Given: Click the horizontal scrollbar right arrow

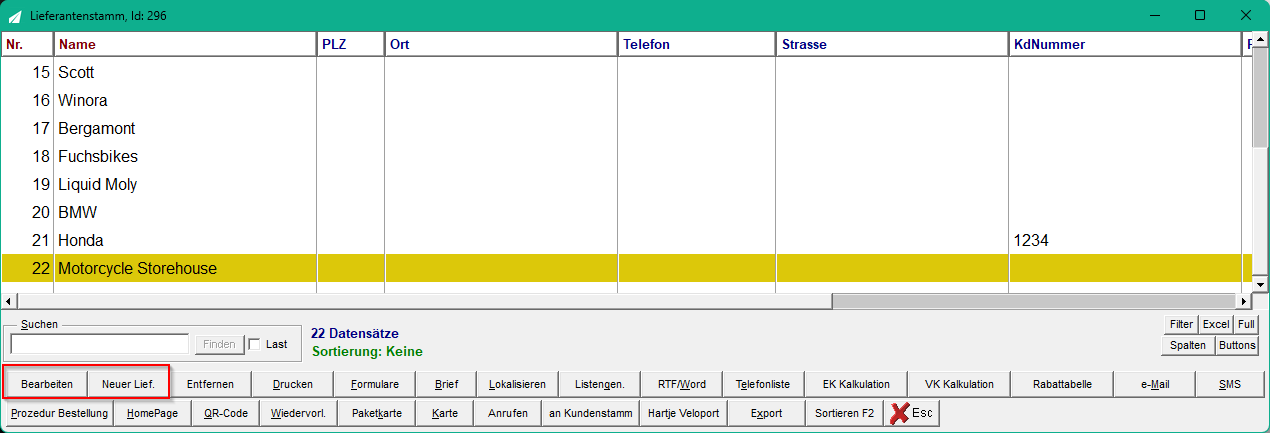Looking at the screenshot, I should pos(1245,301).
